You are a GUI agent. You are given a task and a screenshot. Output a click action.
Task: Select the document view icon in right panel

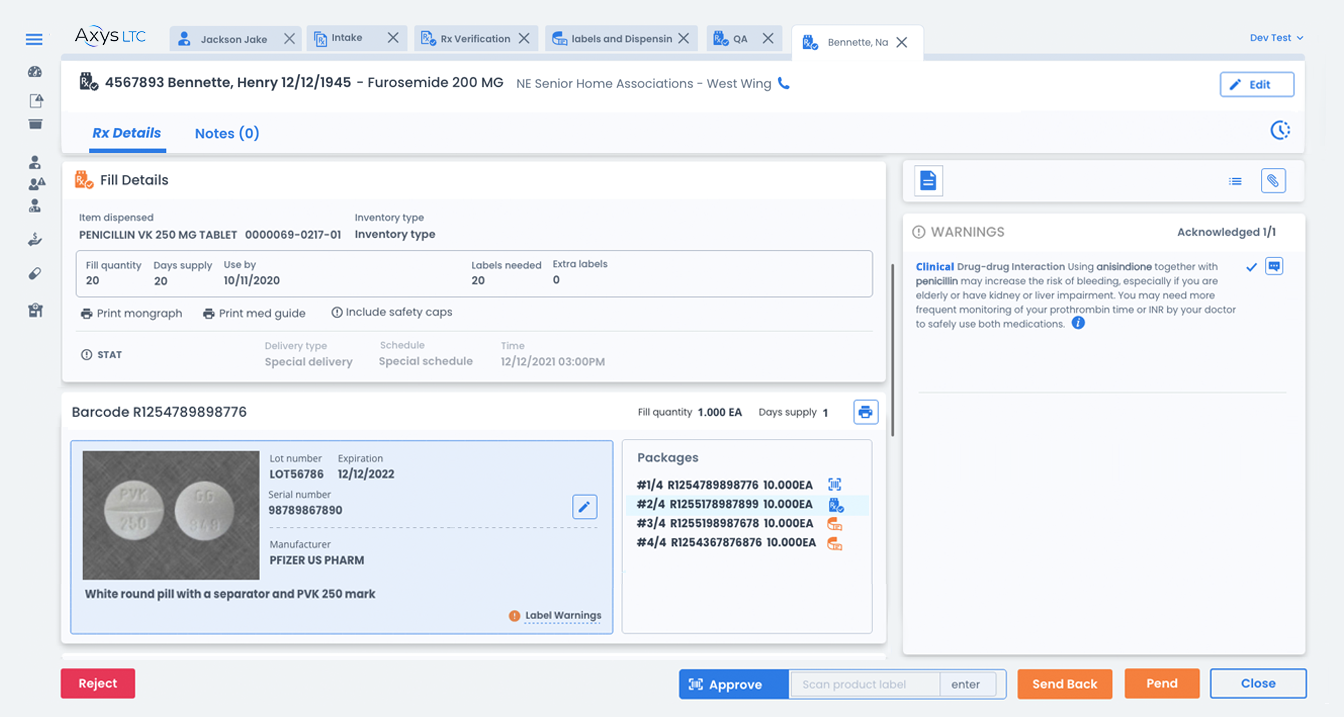pyautogui.click(x=928, y=181)
